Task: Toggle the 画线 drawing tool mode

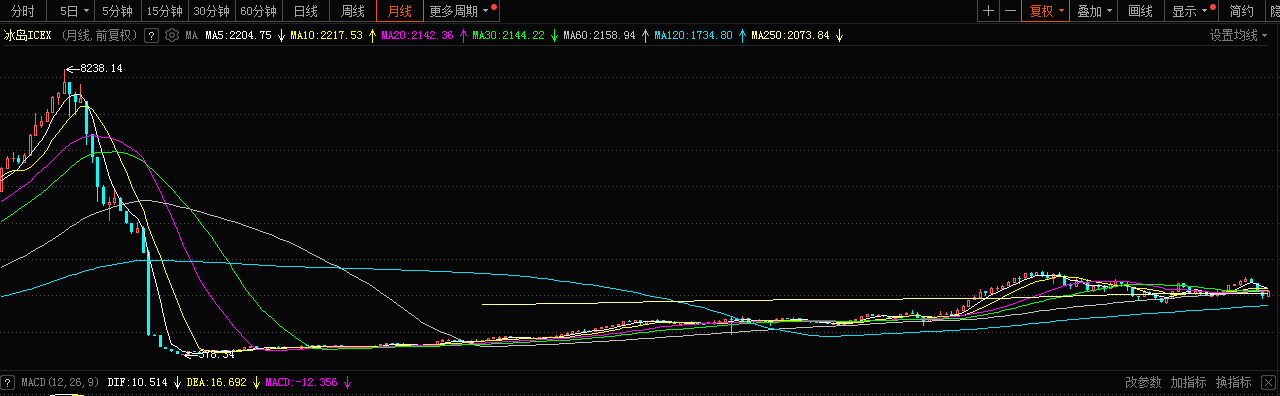Action: 1140,11
